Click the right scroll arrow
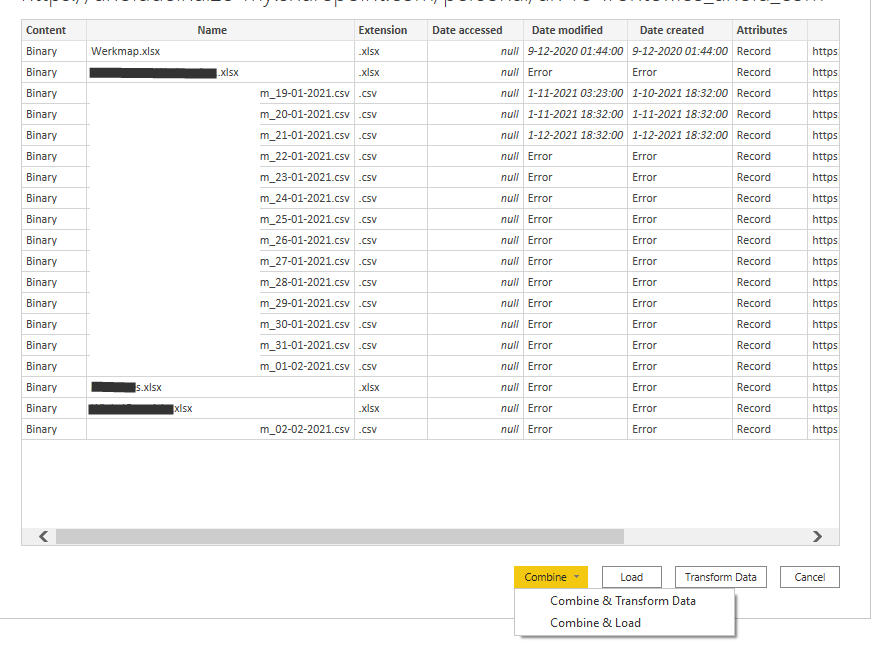Viewport: 871px width, 657px height. 817,536
